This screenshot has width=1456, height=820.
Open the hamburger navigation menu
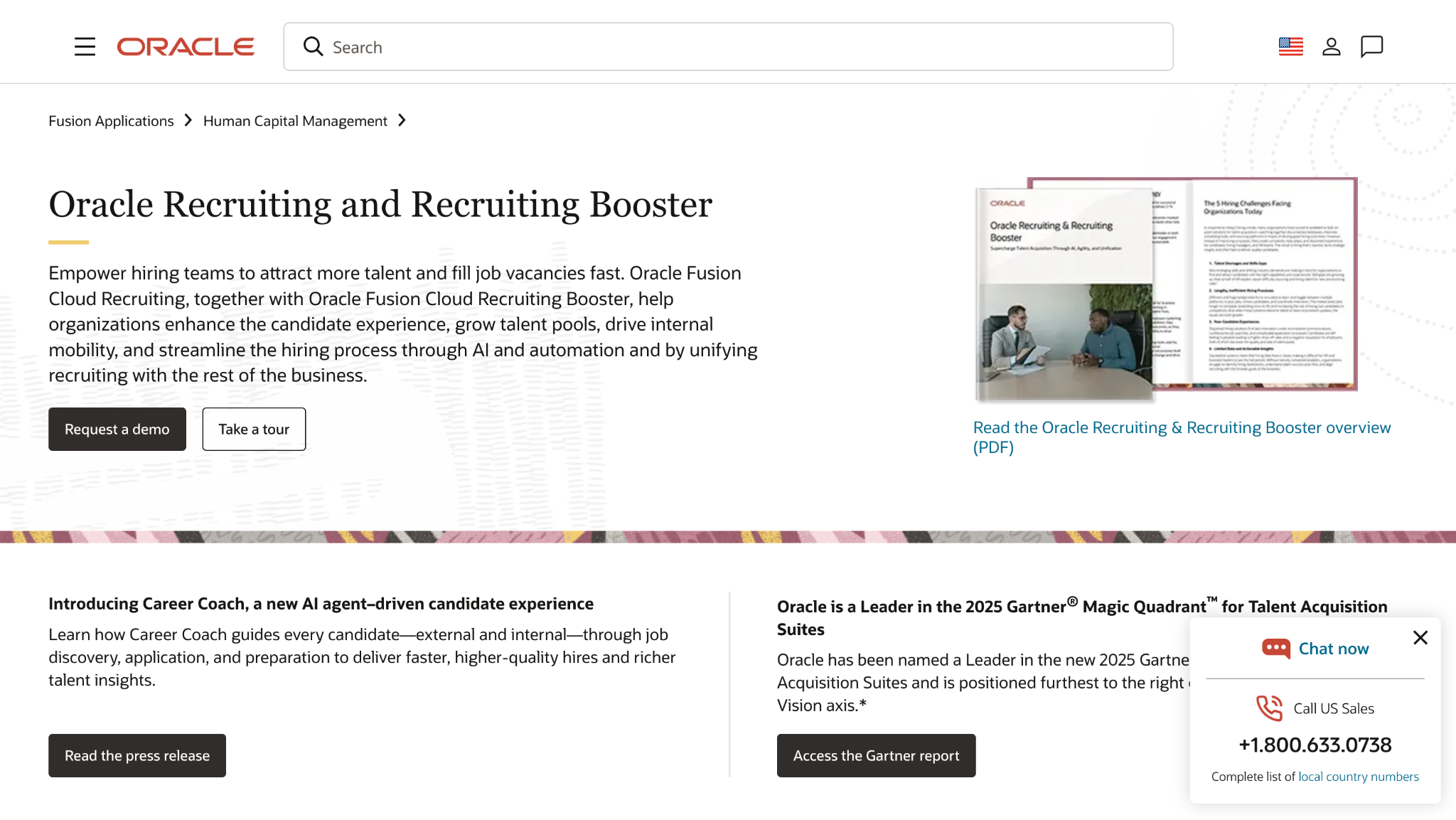85,47
